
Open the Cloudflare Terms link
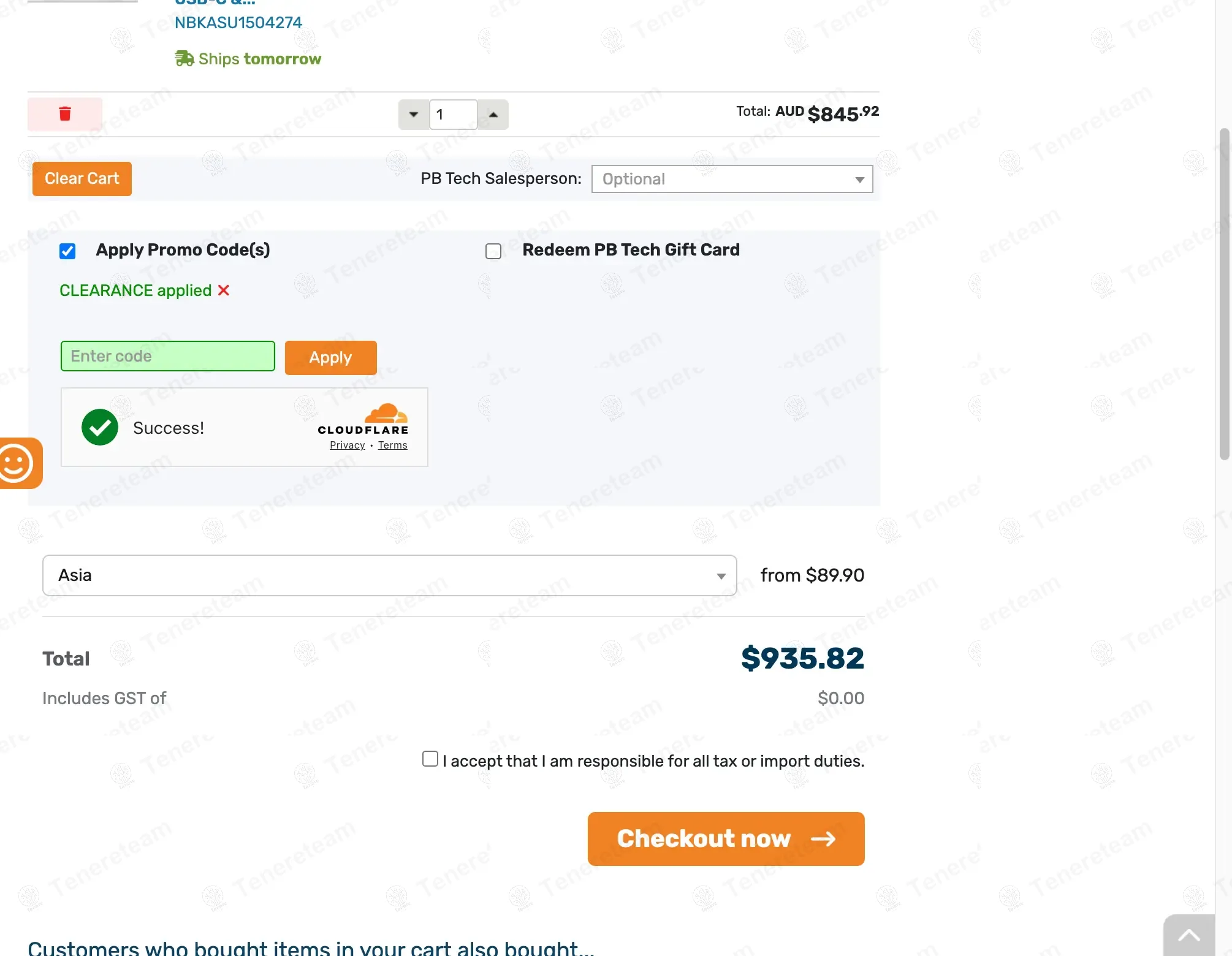click(392, 446)
